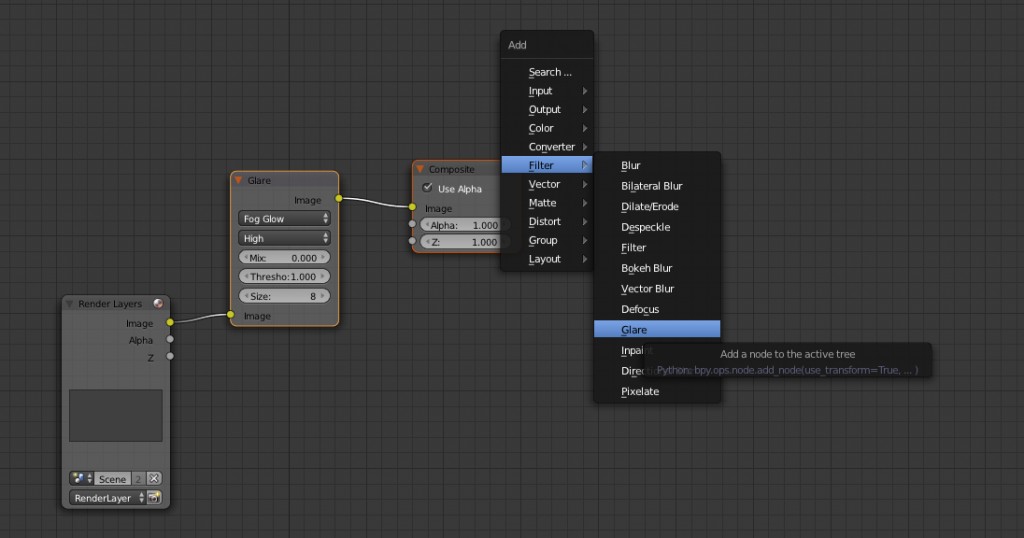Click the Render Layers preview sphere icon
The image size is (1024, 538).
[x=158, y=304]
